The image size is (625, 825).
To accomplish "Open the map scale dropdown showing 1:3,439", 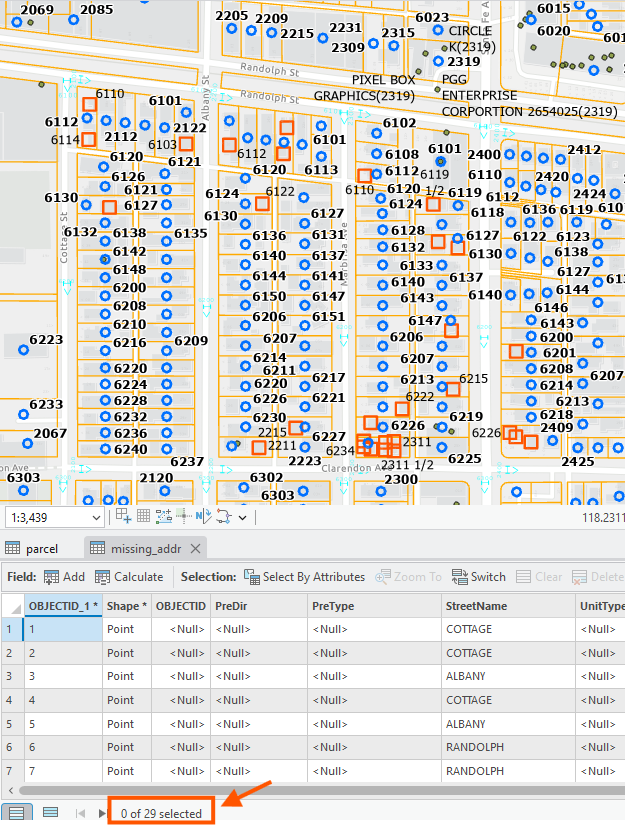I will pos(96,517).
